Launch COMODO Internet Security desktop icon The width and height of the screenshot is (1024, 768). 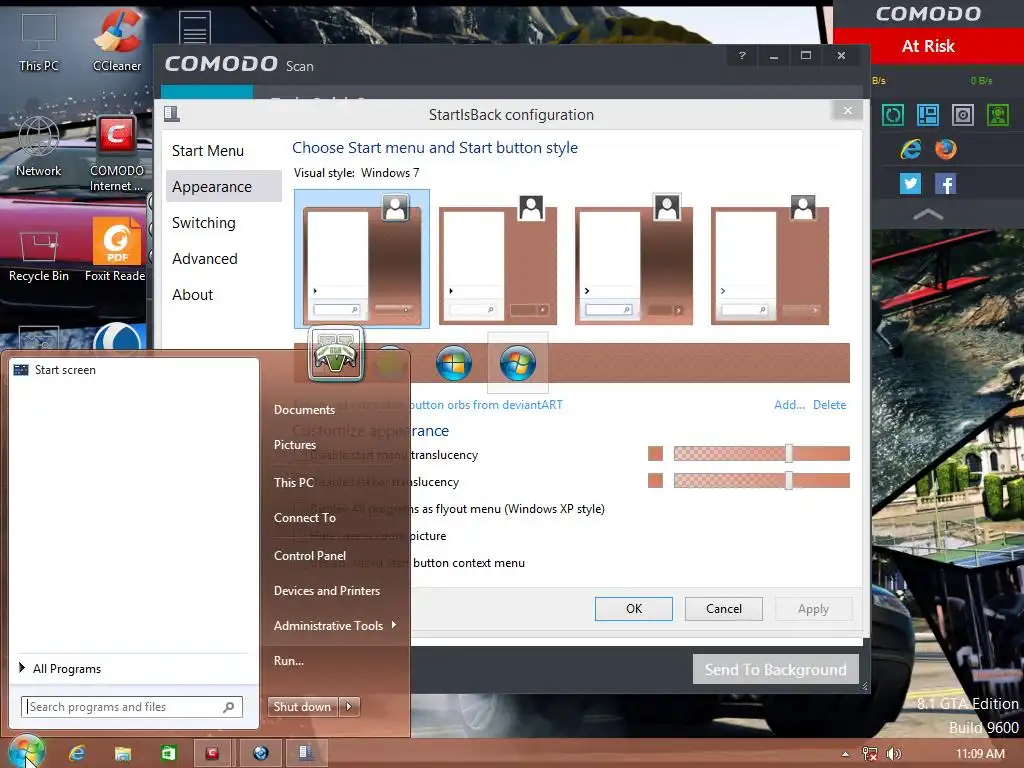(117, 153)
